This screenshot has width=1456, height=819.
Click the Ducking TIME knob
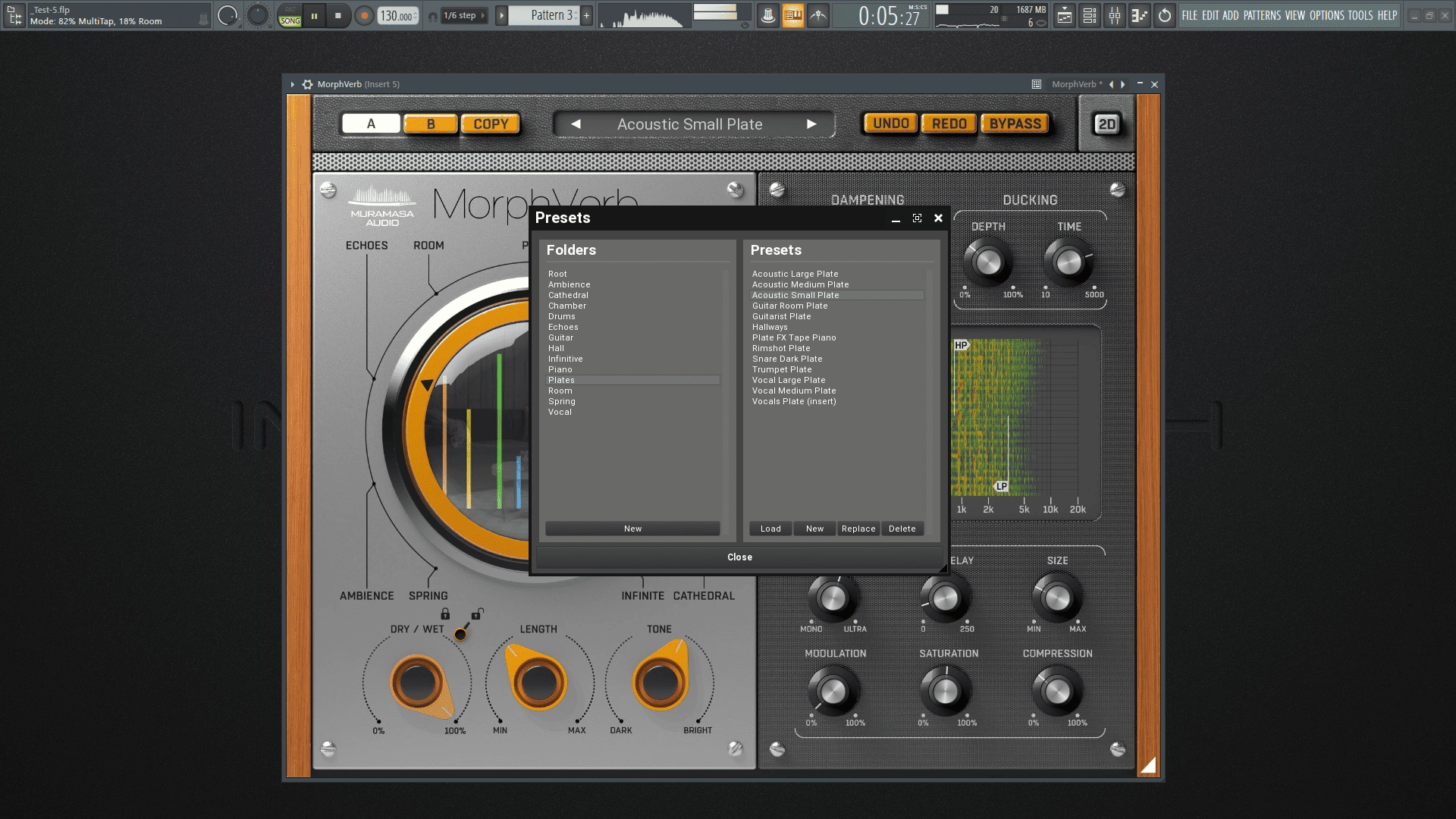click(1068, 262)
